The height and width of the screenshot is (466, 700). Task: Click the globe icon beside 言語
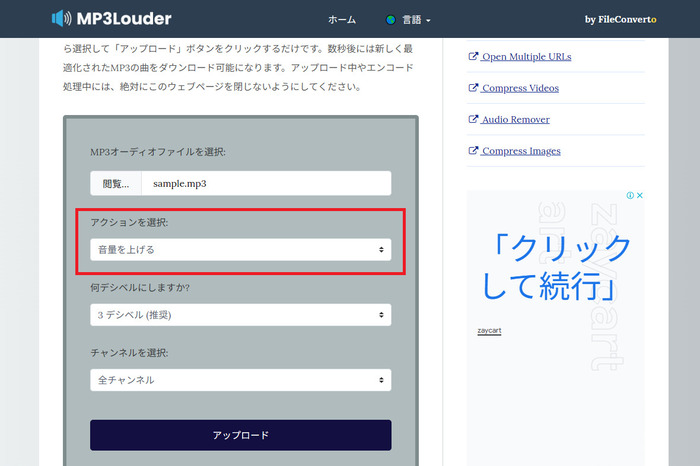pyautogui.click(x=391, y=20)
